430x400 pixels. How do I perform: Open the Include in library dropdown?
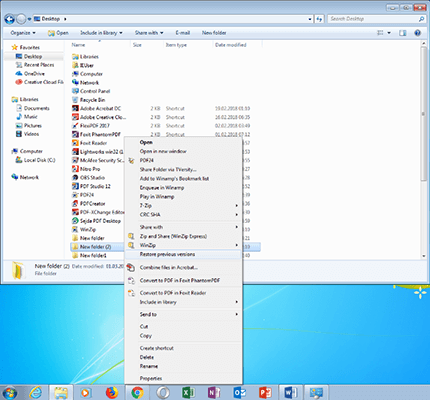coord(101,33)
